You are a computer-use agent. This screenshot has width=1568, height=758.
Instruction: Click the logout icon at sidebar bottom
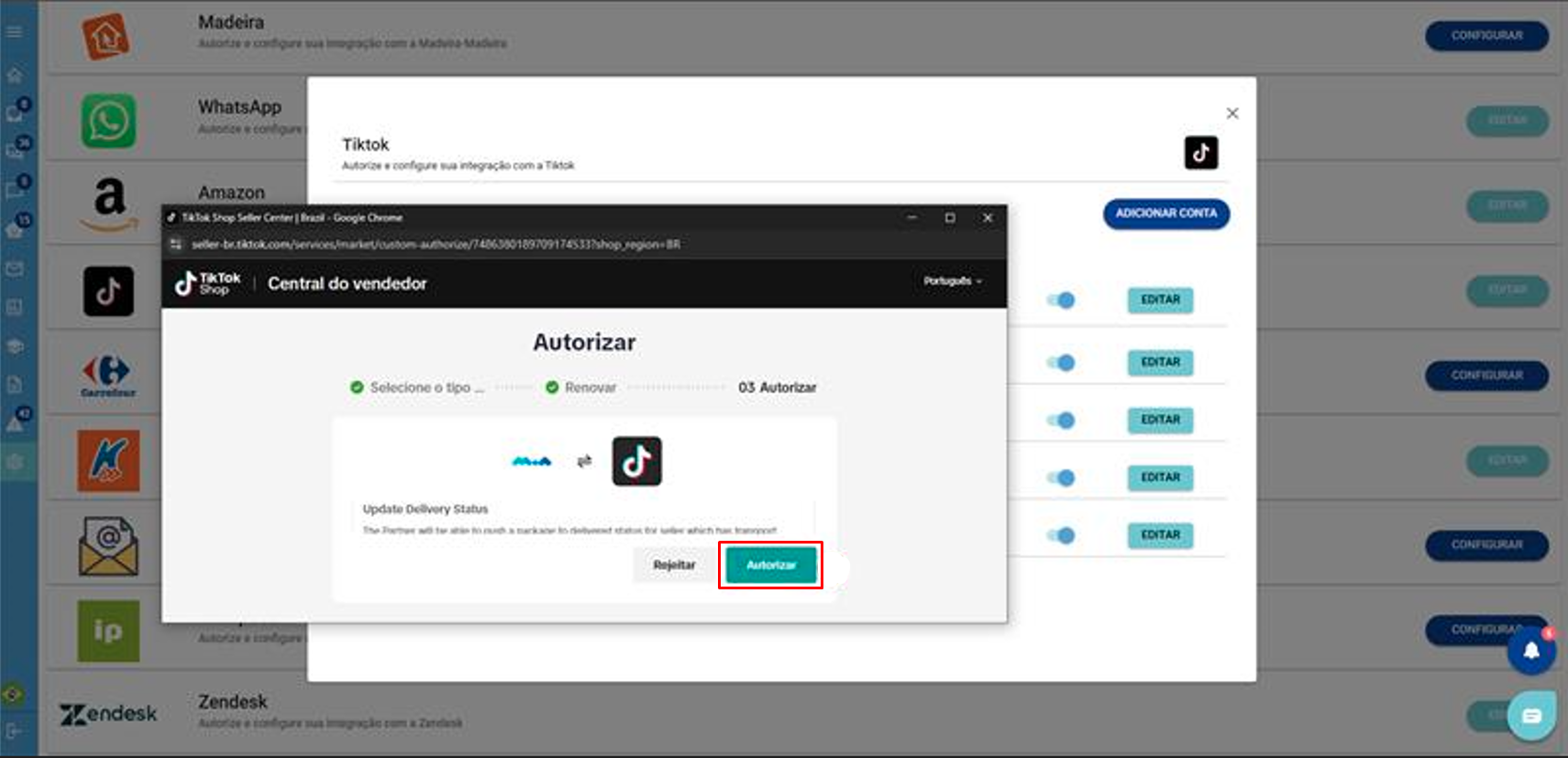pos(14,731)
